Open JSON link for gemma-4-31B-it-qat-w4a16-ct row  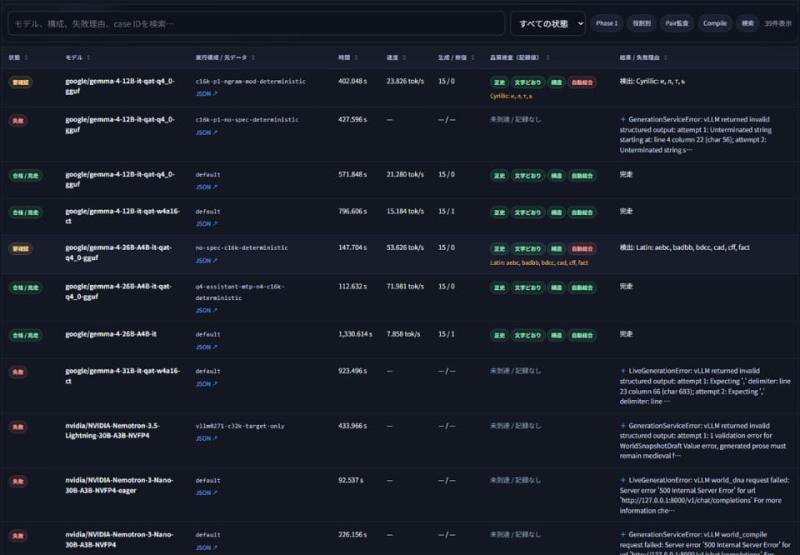[x=207, y=384]
